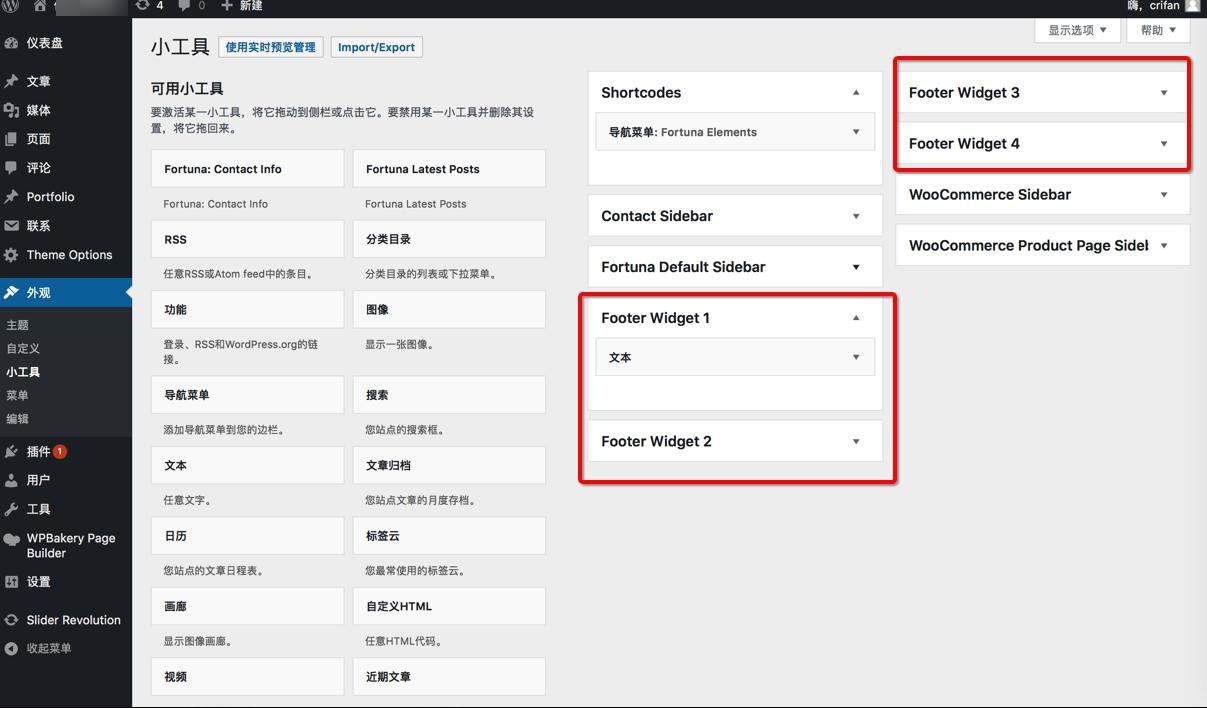Select the 小工具 submenu item
The image size is (1207, 708).
tap(23, 372)
